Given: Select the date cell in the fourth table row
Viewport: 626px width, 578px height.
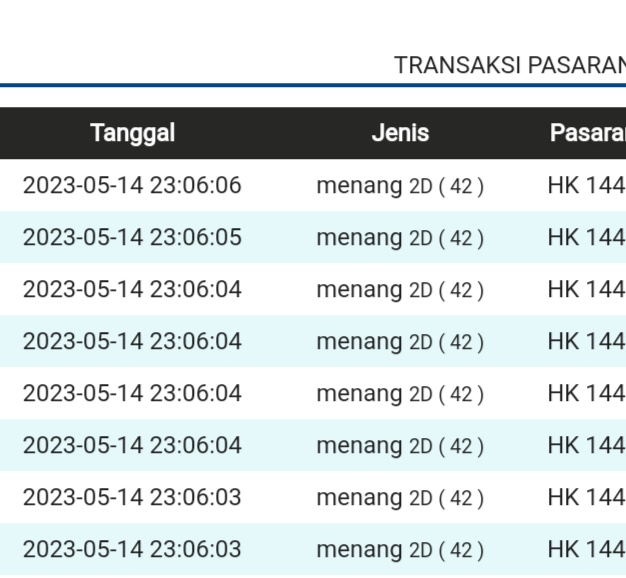Looking at the screenshot, I should (x=132, y=342).
